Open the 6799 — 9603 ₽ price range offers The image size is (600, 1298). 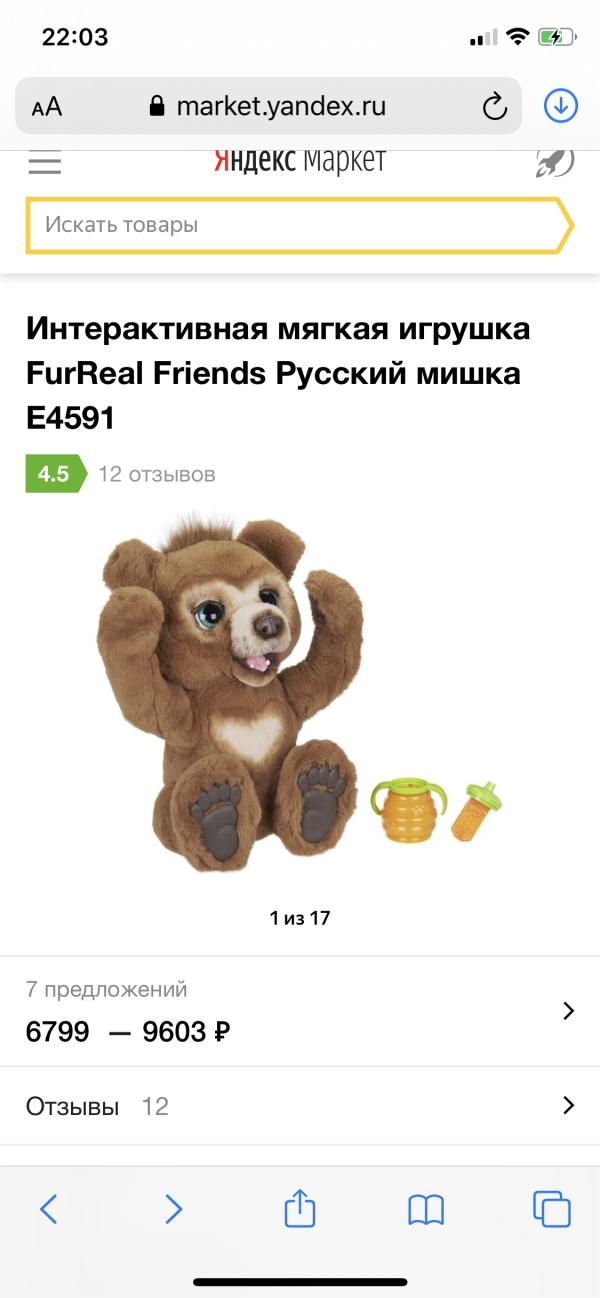pyautogui.click(x=128, y=1031)
